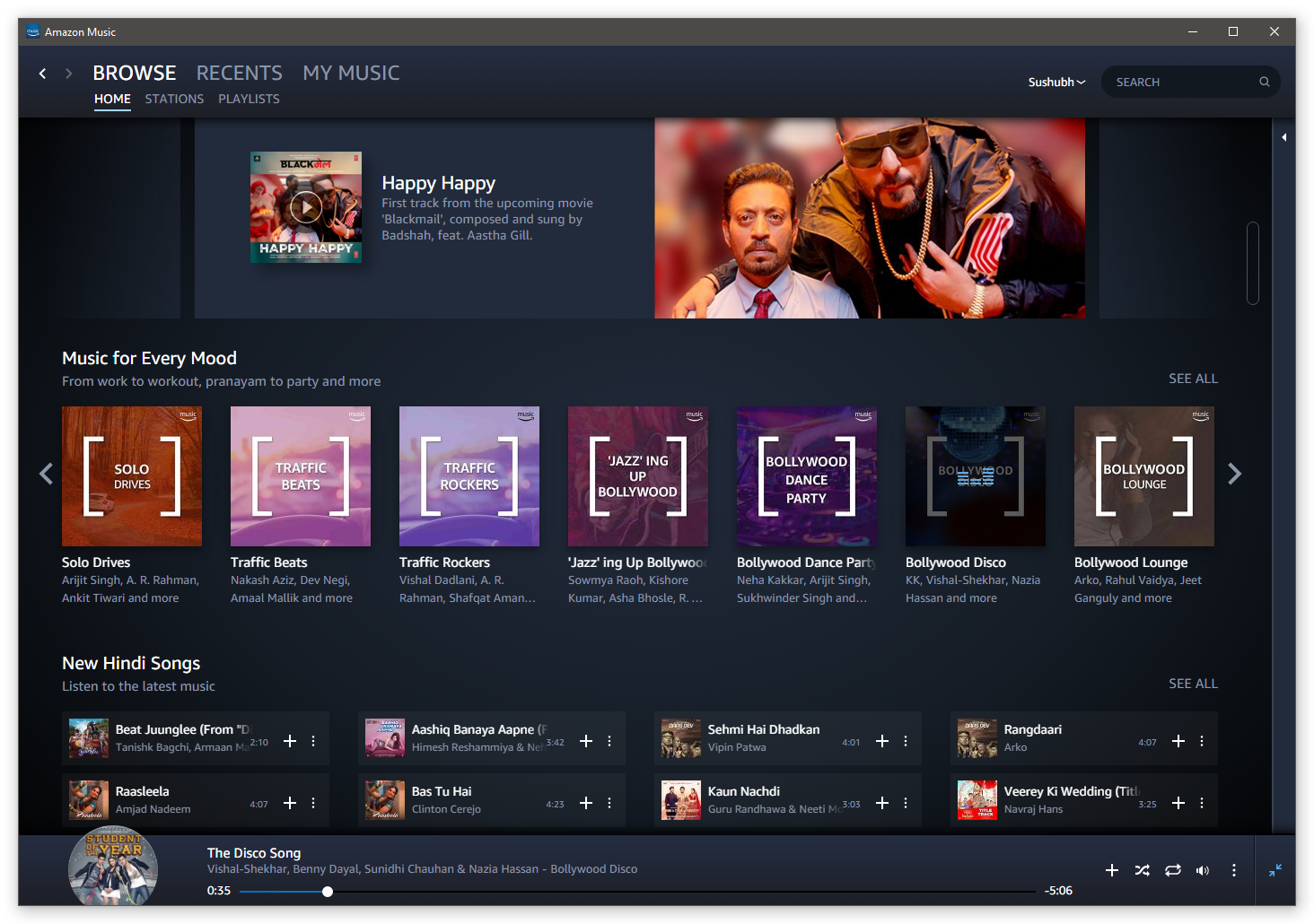Click the Student of the Year album art
This screenshot has width=1314, height=924.
pyautogui.click(x=113, y=867)
